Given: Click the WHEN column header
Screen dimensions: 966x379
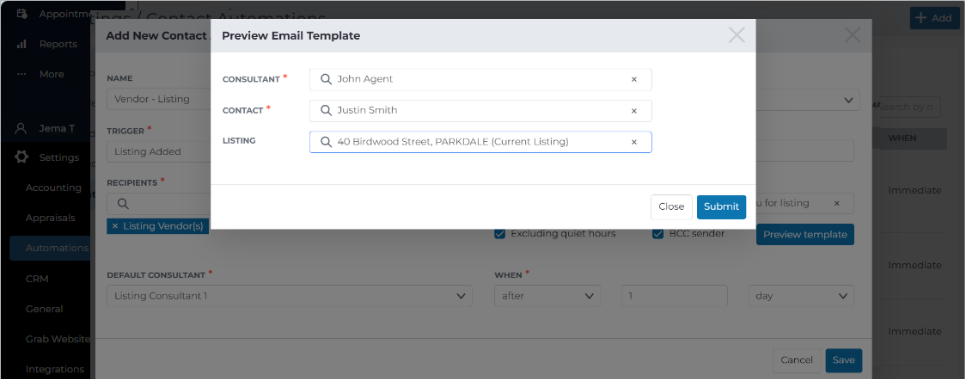Looking at the screenshot, I should [902, 138].
